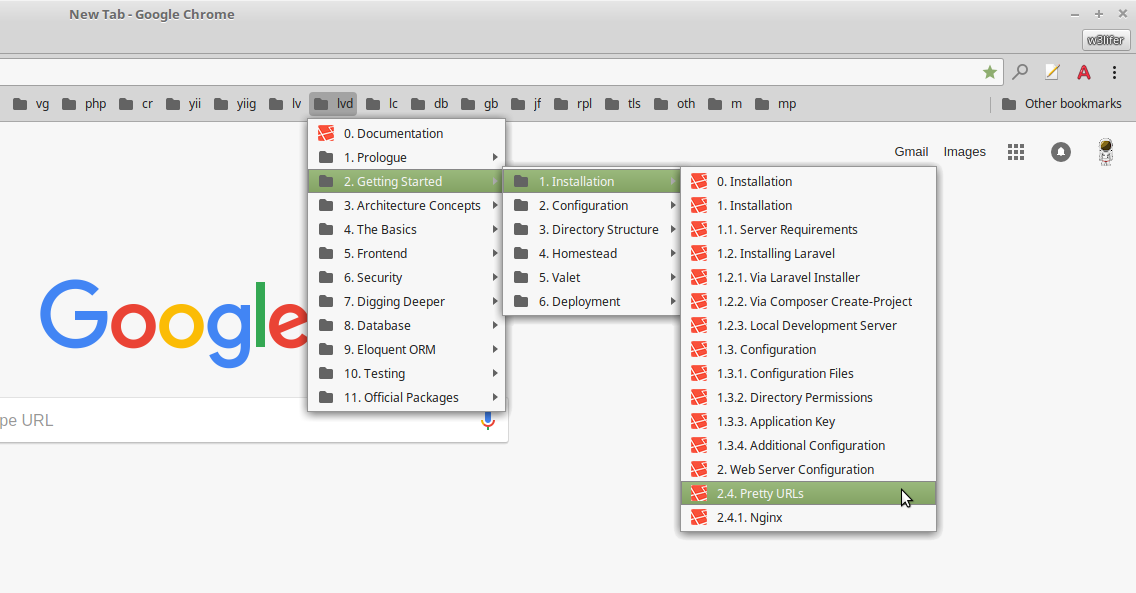Image resolution: width=1136 pixels, height=593 pixels.
Task: Click the voice search microphone icon
Action: click(488, 421)
